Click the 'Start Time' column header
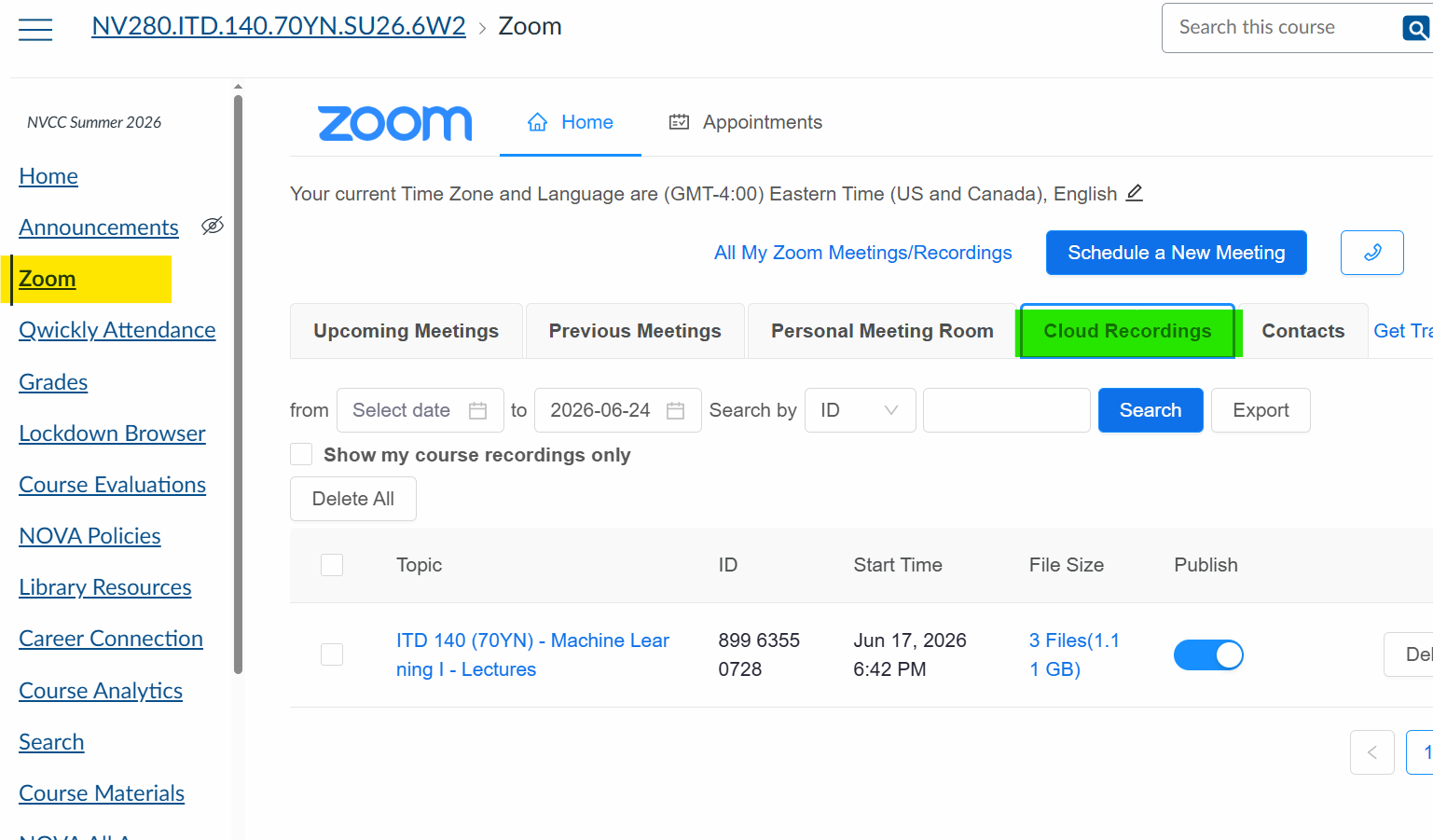Image resolution: width=1433 pixels, height=840 pixels. (898, 565)
